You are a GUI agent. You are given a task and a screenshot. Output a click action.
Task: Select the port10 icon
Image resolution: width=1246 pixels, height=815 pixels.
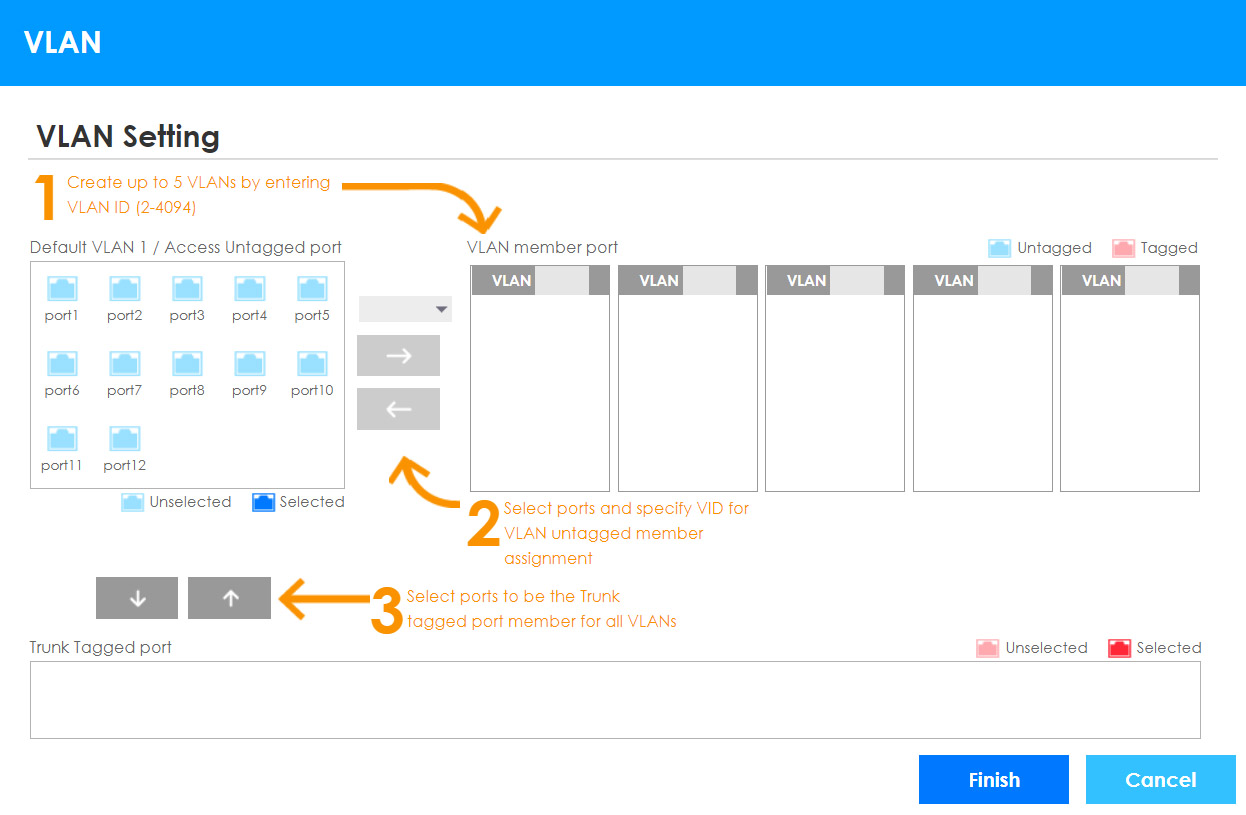tap(312, 364)
